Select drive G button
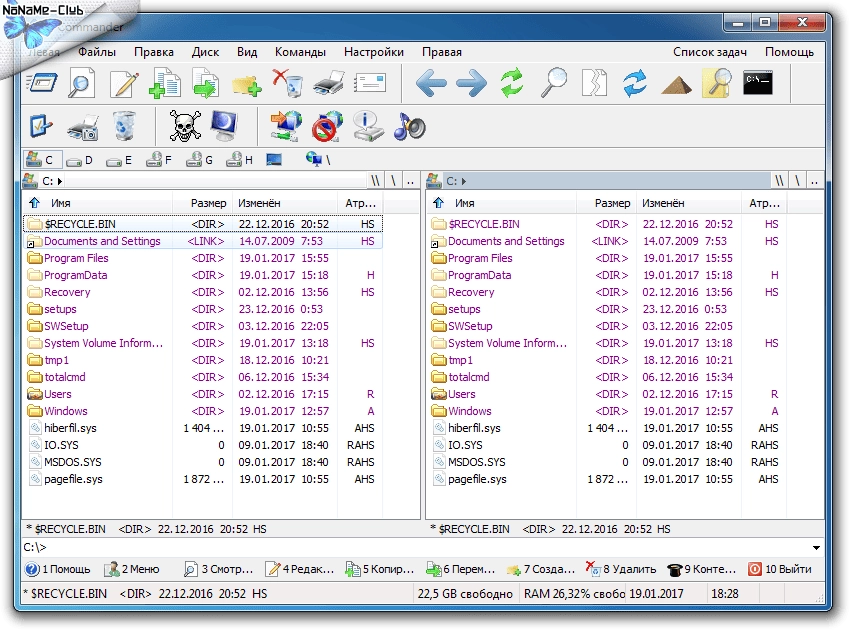This screenshot has width=850, height=631. point(199,159)
